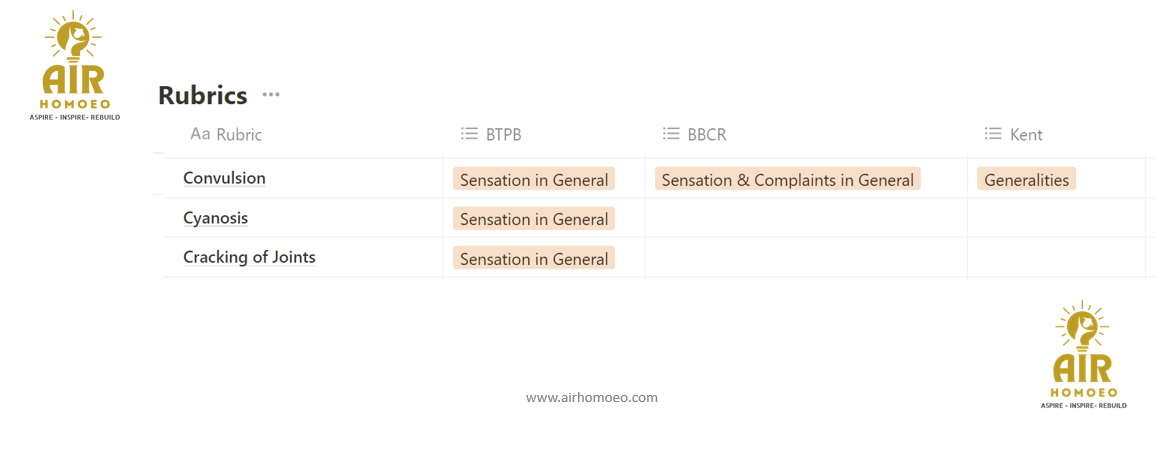Open the ellipsis menu beside Rubrics title
The image size is (1172, 453).
pyautogui.click(x=271, y=95)
